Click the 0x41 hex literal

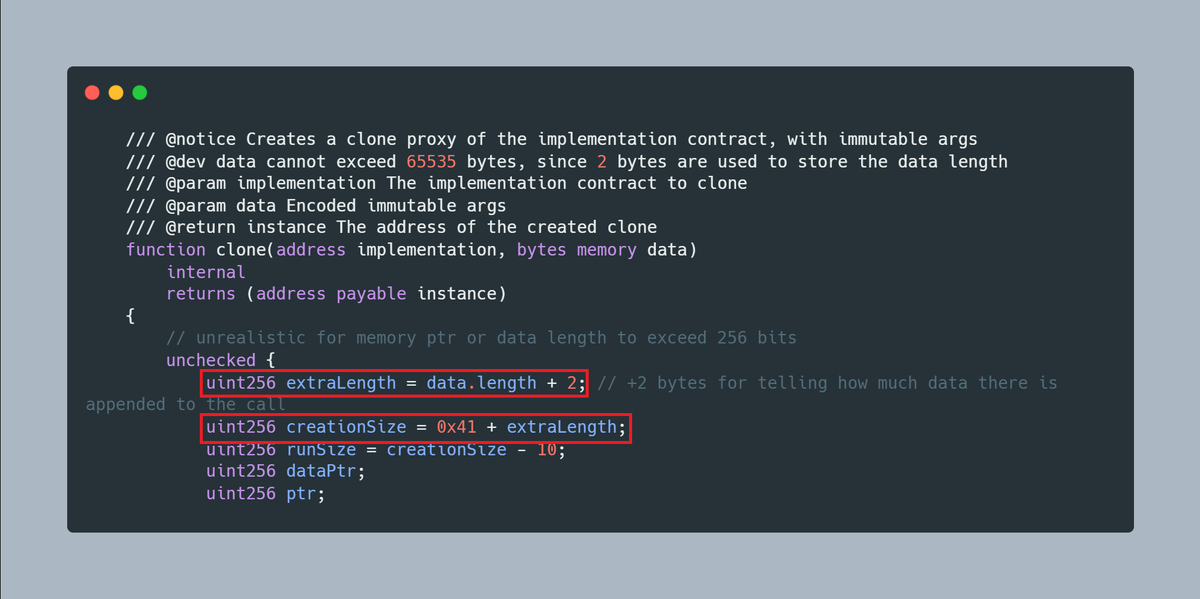[457, 427]
